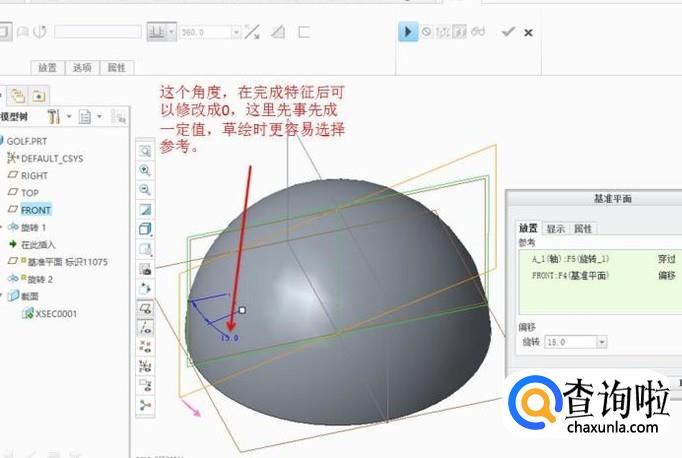
Task: Expand the 旋转 1 tree node
Action: click(x=5, y=227)
